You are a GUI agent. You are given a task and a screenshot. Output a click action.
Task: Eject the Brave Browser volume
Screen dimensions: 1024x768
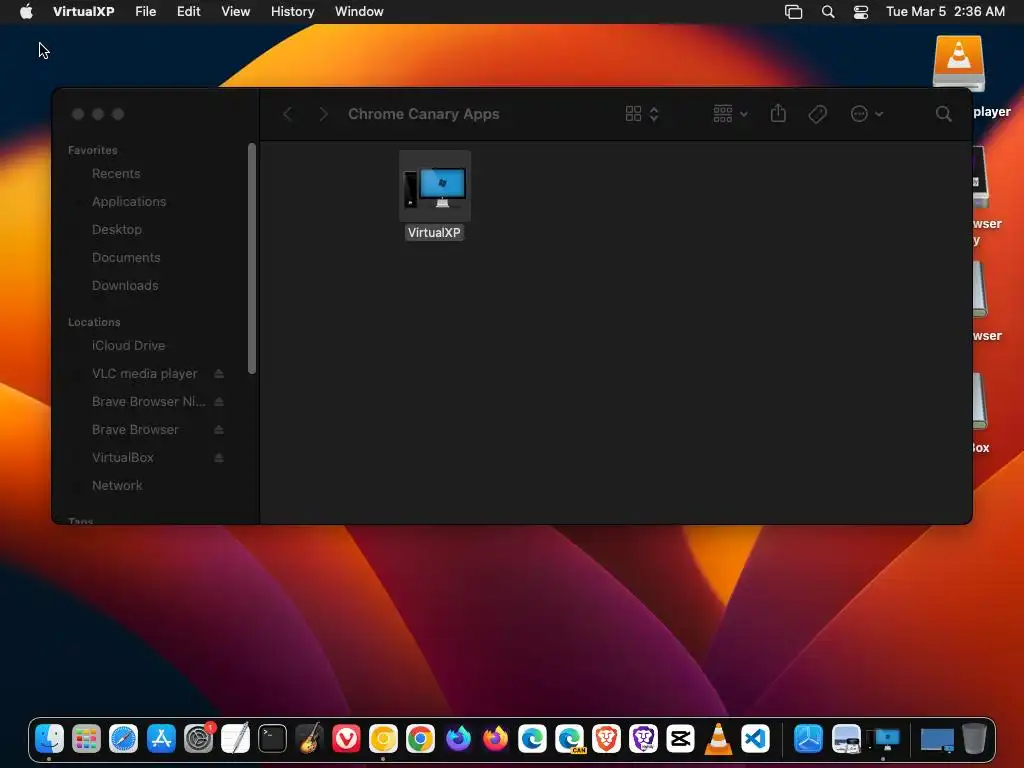(219, 430)
